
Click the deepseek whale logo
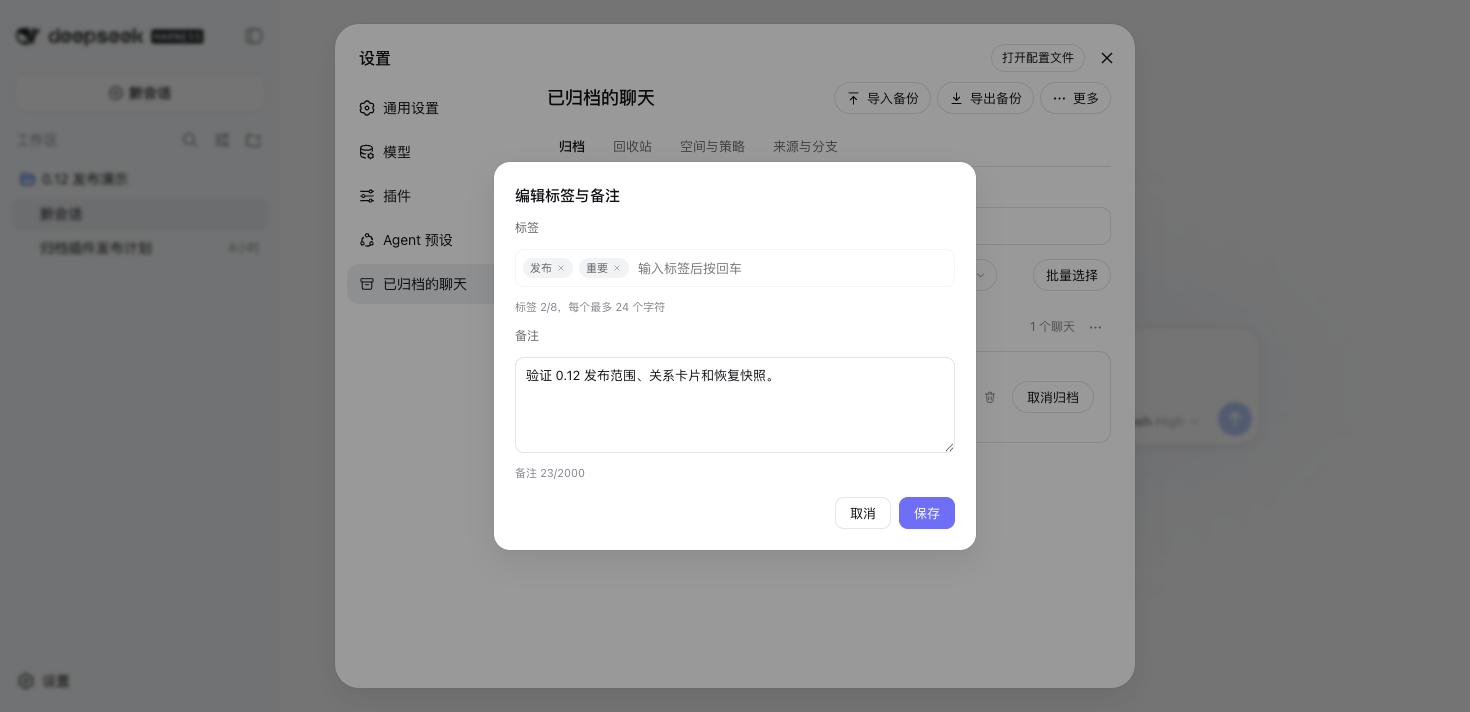pos(28,36)
